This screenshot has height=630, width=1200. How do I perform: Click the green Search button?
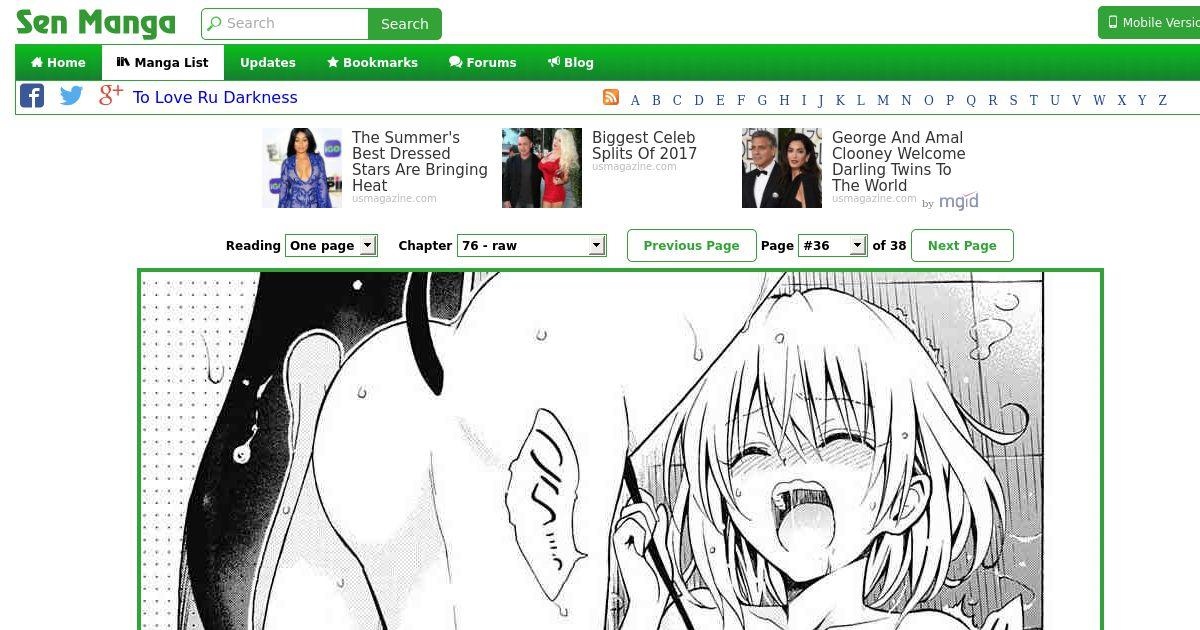point(405,24)
